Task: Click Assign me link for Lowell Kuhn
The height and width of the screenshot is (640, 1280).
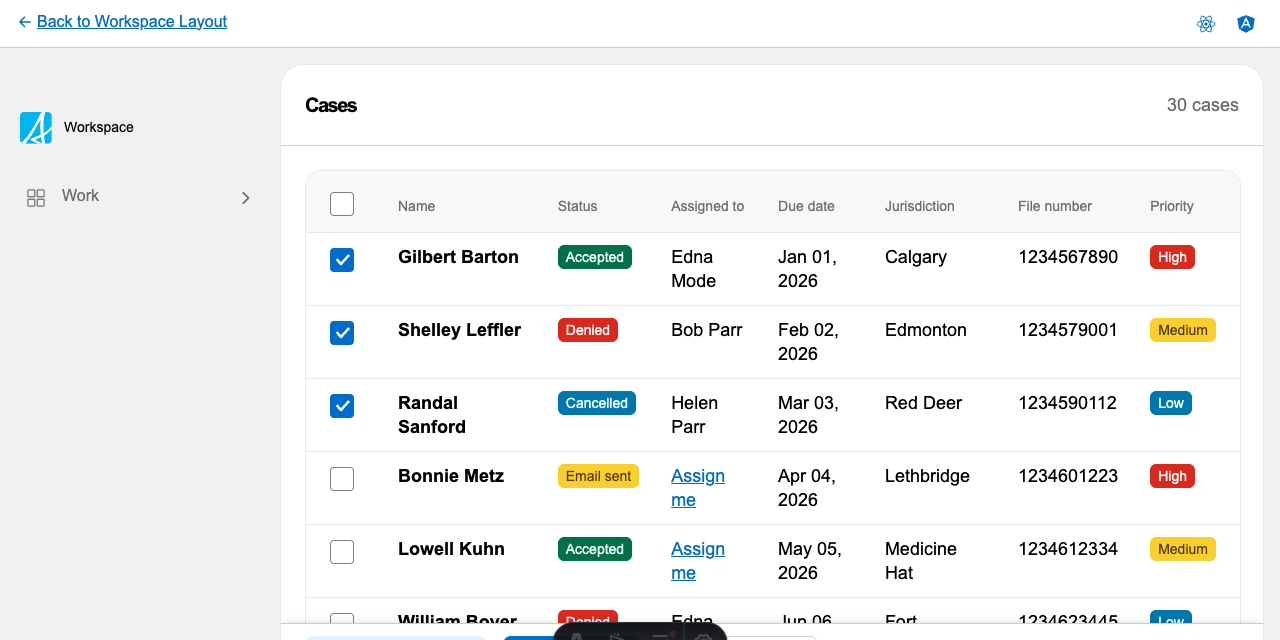Action: [x=698, y=561]
